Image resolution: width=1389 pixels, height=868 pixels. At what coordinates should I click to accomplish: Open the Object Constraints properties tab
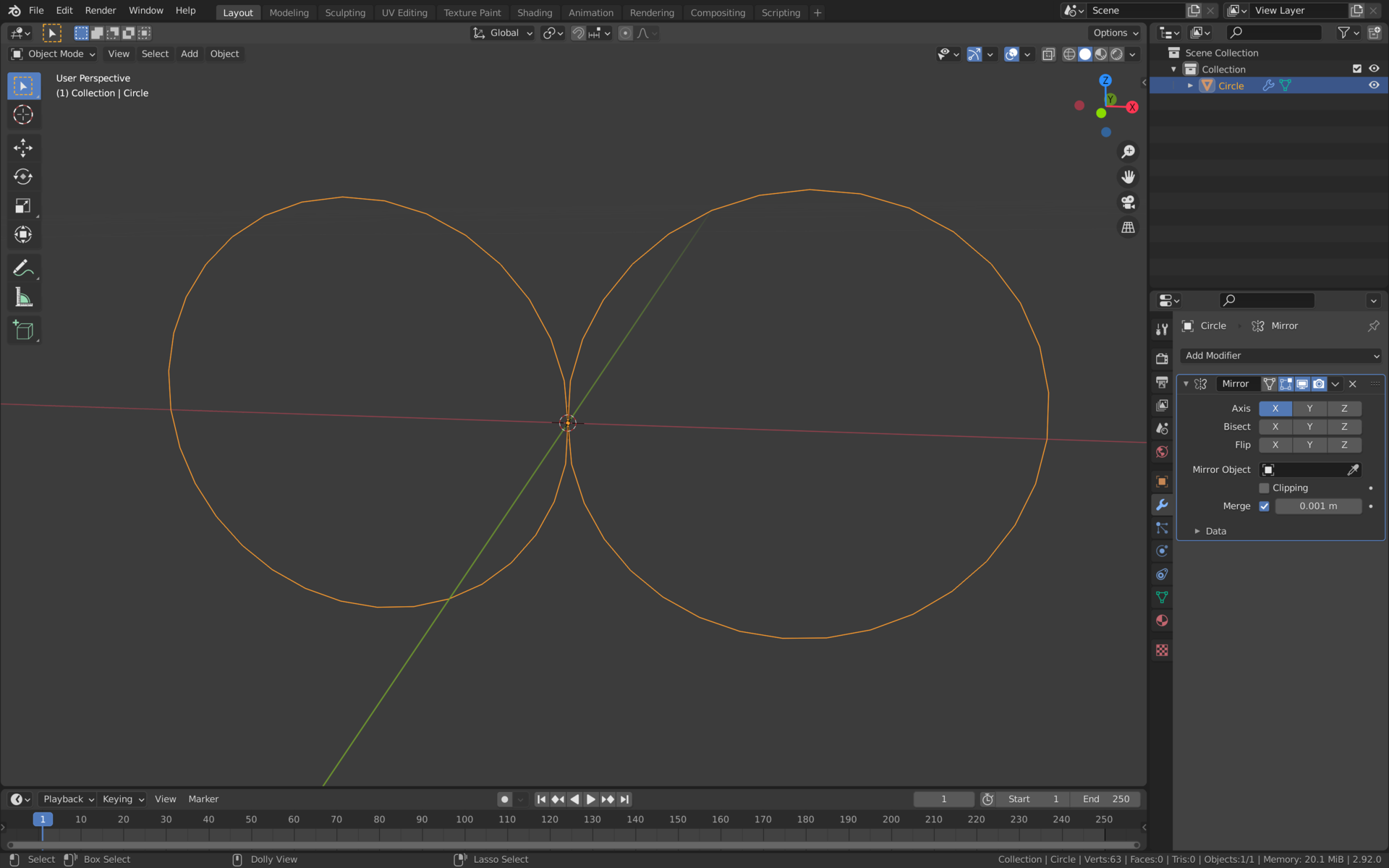tap(1162, 574)
